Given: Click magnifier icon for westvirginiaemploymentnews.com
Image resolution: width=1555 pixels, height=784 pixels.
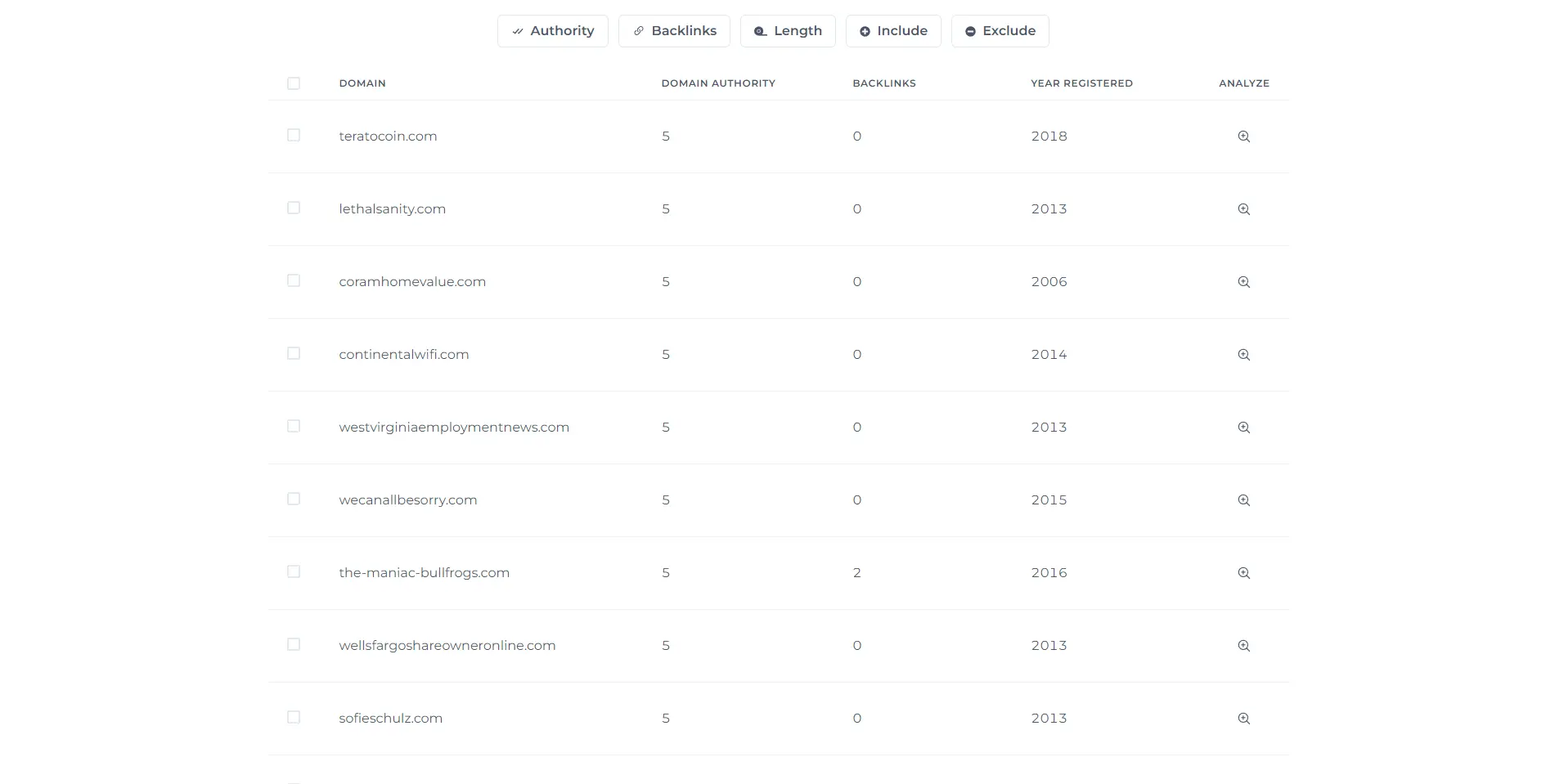Looking at the screenshot, I should pos(1243,428).
